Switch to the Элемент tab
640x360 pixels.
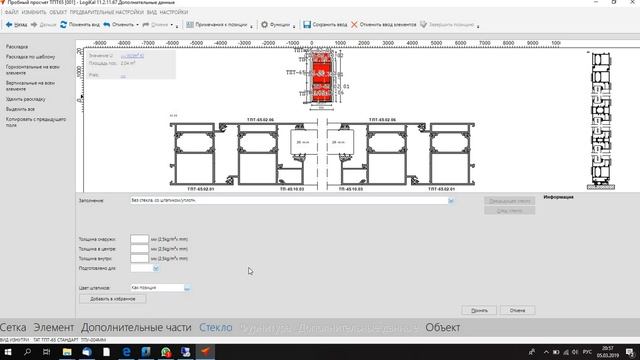tap(54, 327)
